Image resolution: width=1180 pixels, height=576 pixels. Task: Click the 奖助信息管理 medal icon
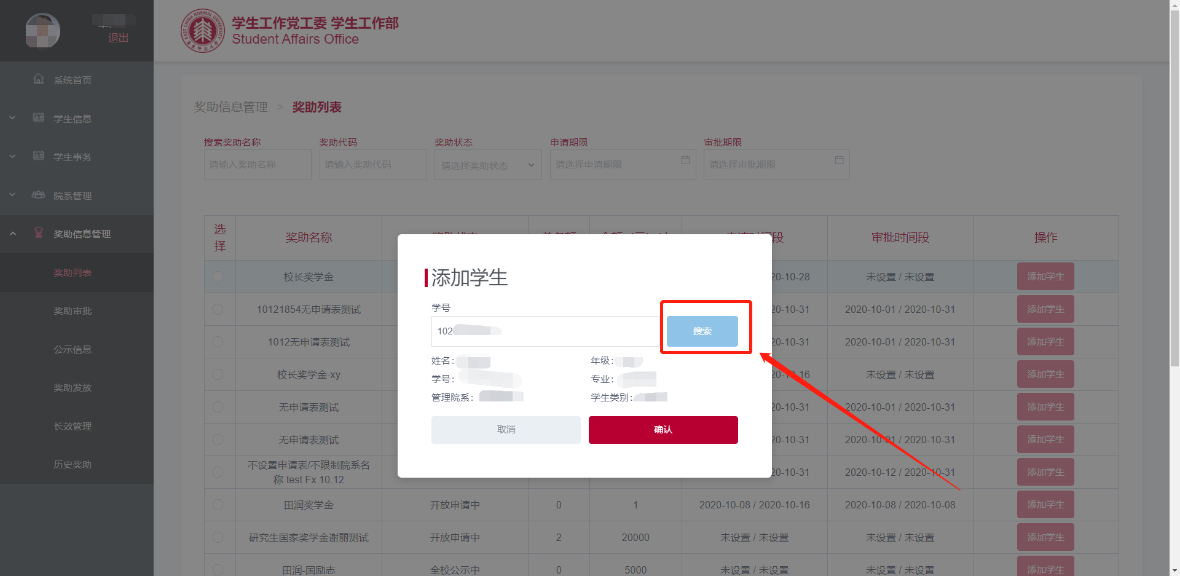tap(38, 234)
